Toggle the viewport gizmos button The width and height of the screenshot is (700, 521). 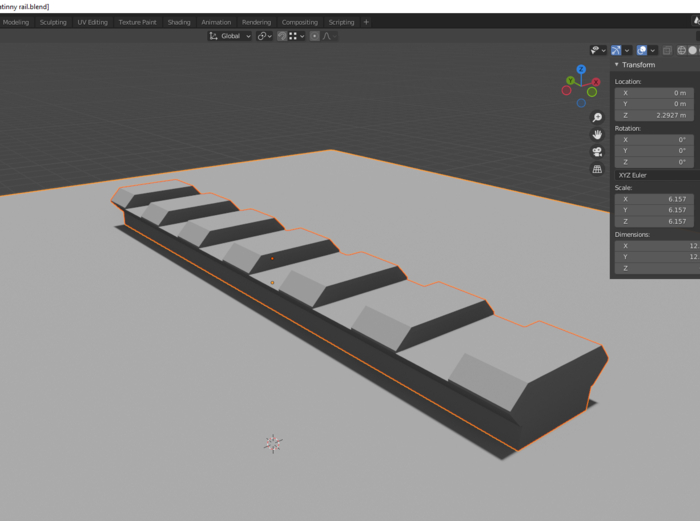pyautogui.click(x=616, y=50)
